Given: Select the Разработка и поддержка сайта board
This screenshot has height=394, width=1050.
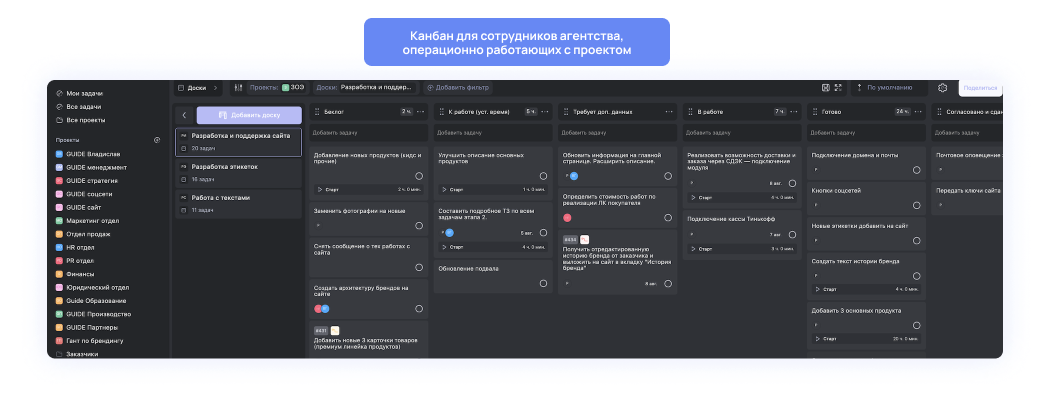Looking at the screenshot, I should coord(238,142).
